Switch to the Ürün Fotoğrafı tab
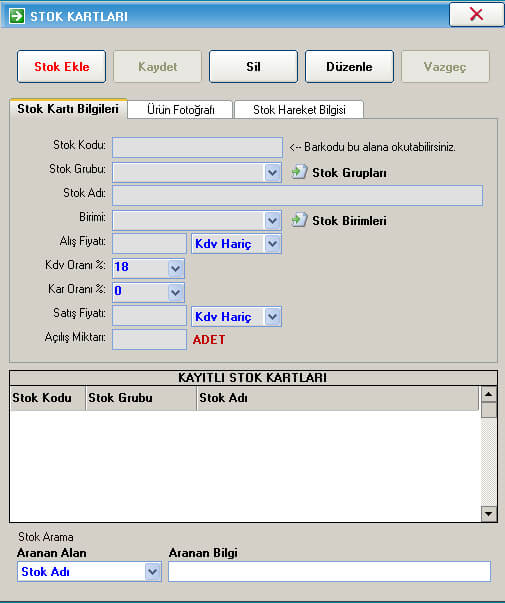505x603 pixels. (x=180, y=110)
